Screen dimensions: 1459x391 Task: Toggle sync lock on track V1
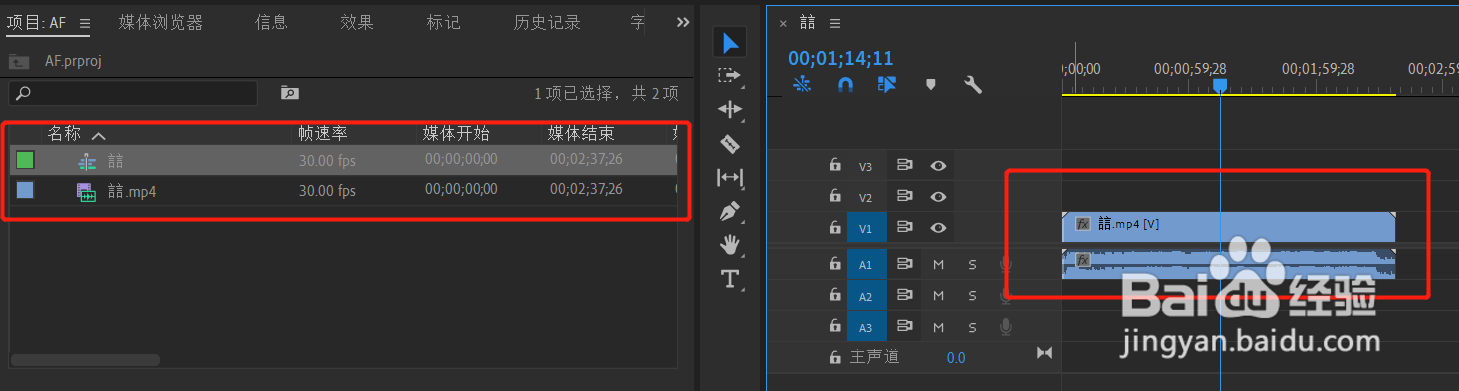click(x=905, y=228)
